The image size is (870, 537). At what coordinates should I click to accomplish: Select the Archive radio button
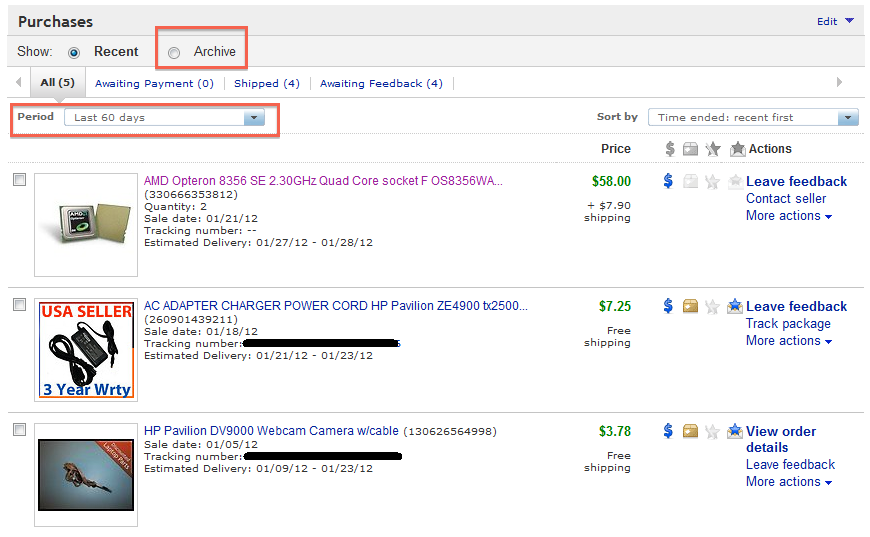click(174, 52)
